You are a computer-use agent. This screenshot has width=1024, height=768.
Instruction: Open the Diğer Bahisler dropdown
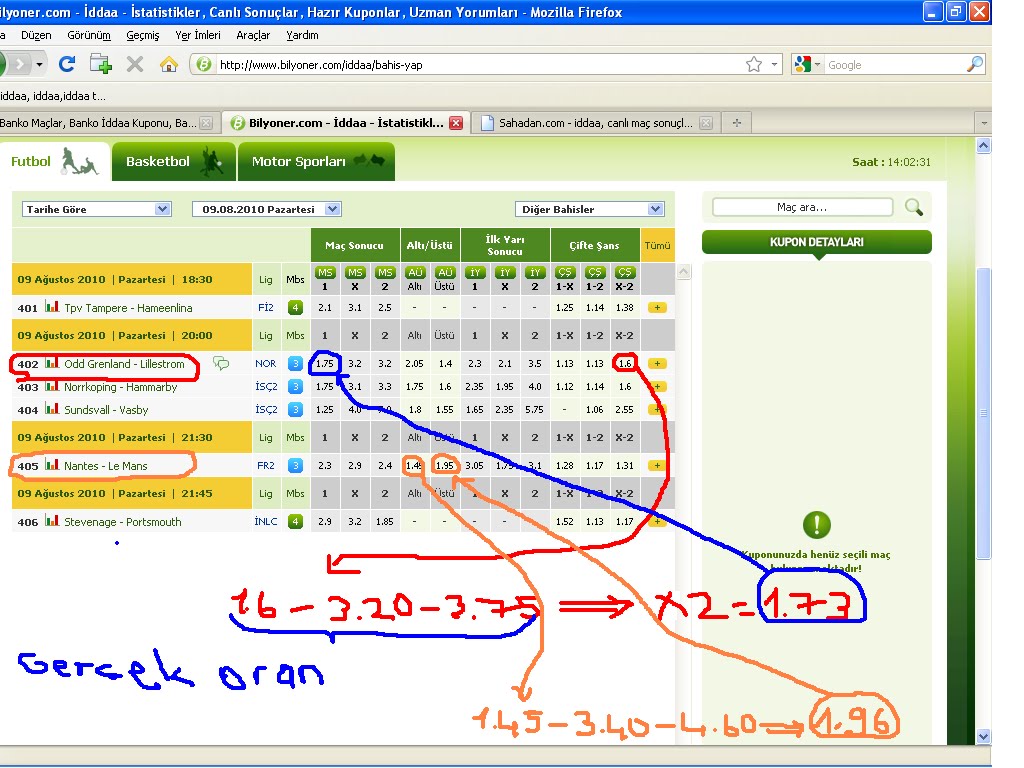pos(590,209)
